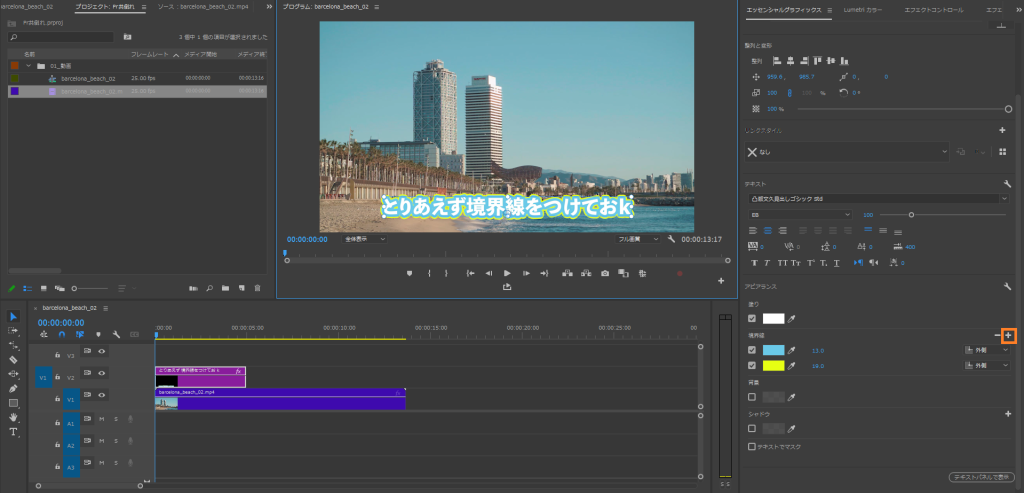Viewport: 1024px width, 493px height.
Task: Open timeline wrench display settings
Action: pos(116,334)
